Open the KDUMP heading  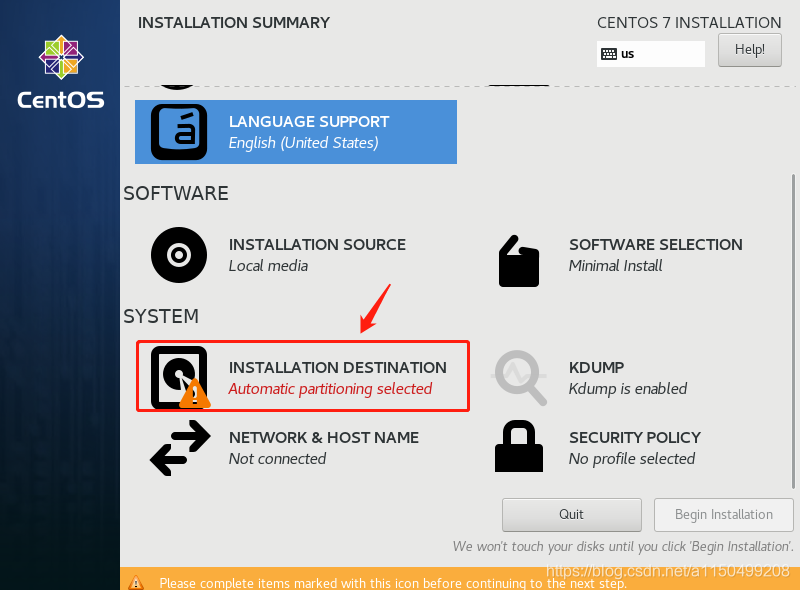596,367
